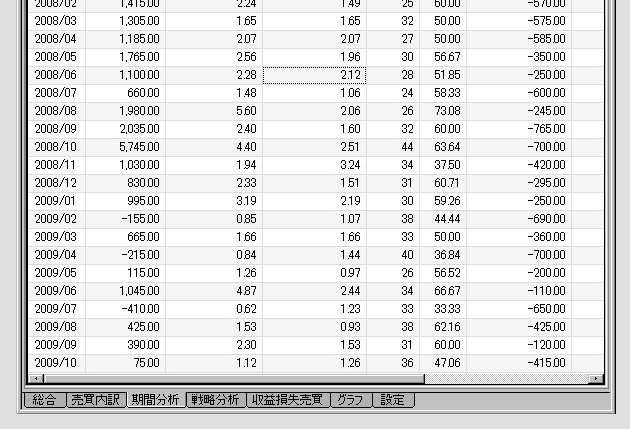This screenshot has width=630, height=429.
Task: Select the 2008/03 date cell
Action: click(x=57, y=20)
